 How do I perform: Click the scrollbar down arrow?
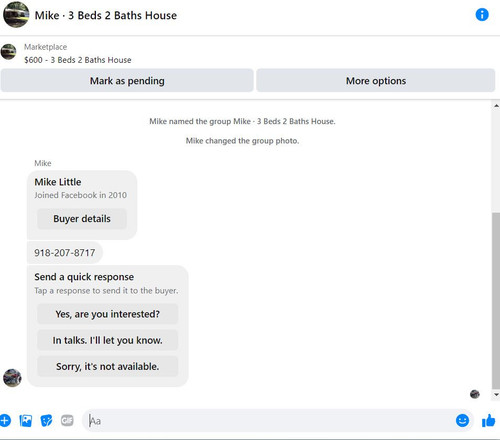coord(496,395)
